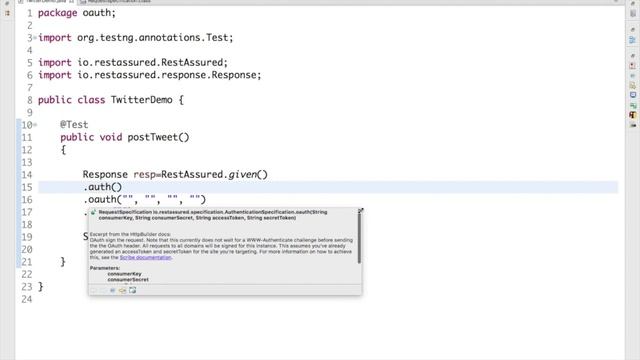Image resolution: width=640 pixels, height=360 pixels.
Task: Open the Scribe documentation link in the Javadoc popup
Action: (x=145, y=258)
